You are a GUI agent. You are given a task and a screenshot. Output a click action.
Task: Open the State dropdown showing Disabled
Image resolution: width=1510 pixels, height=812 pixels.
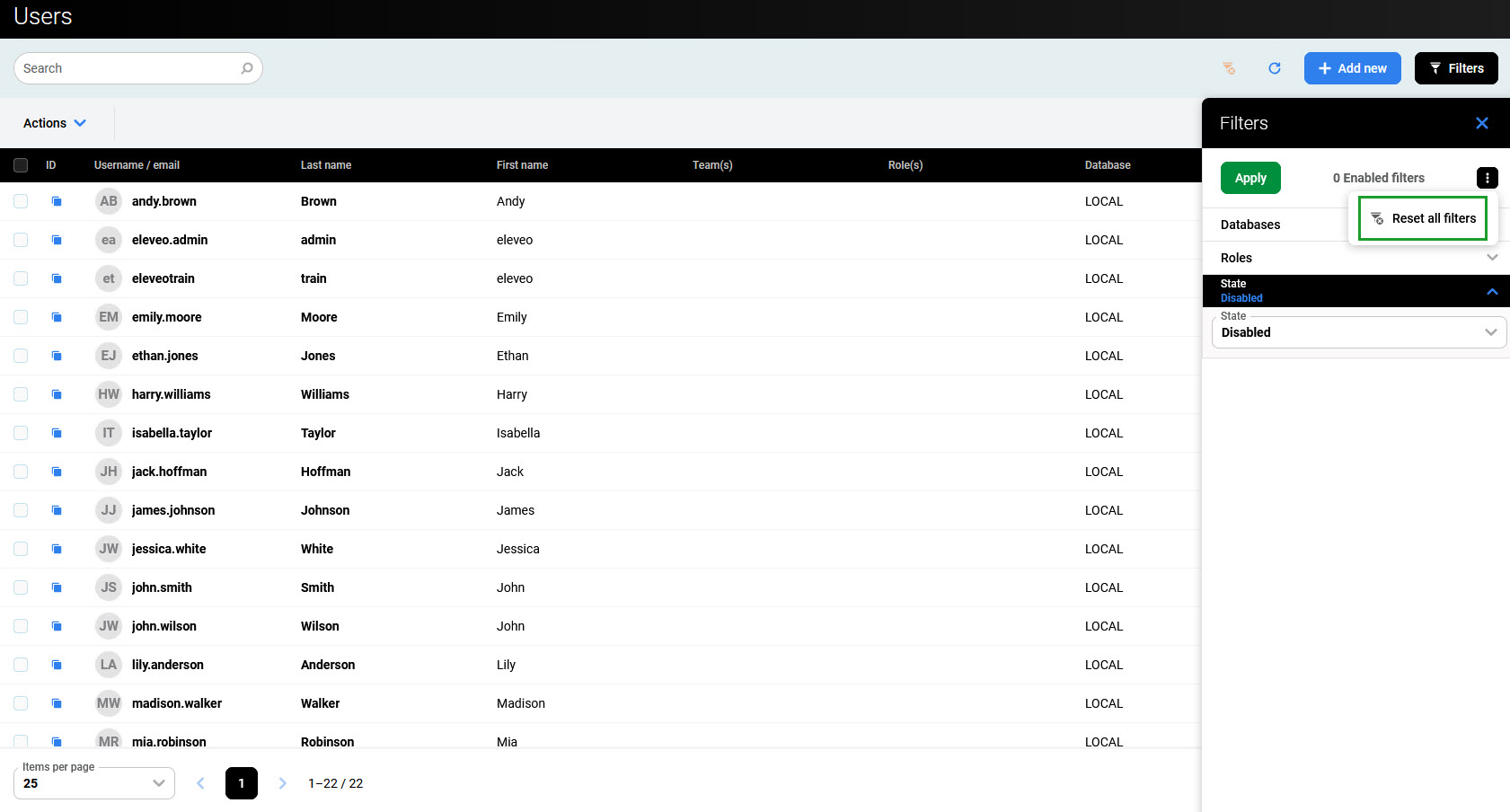pyautogui.click(x=1357, y=332)
